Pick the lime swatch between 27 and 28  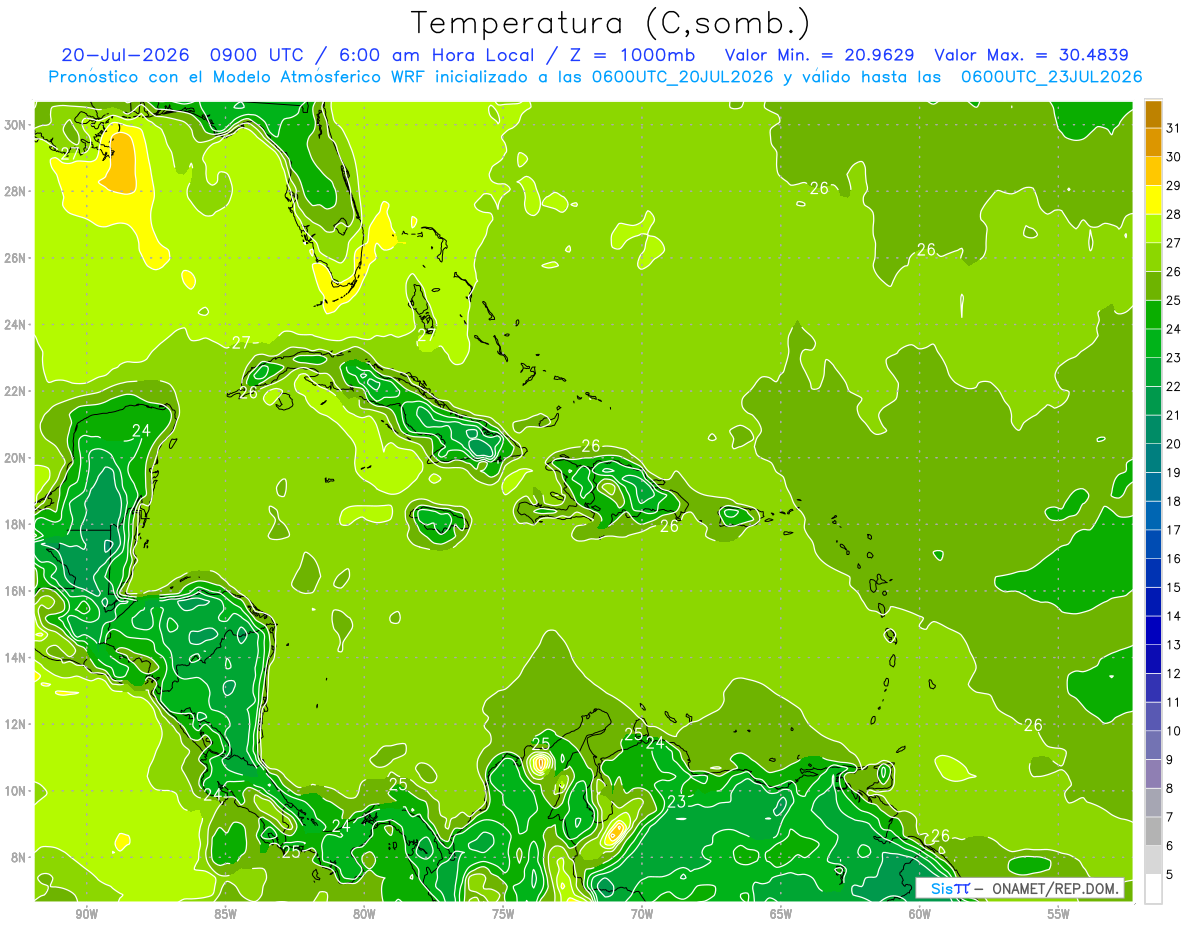[x=1153, y=228]
